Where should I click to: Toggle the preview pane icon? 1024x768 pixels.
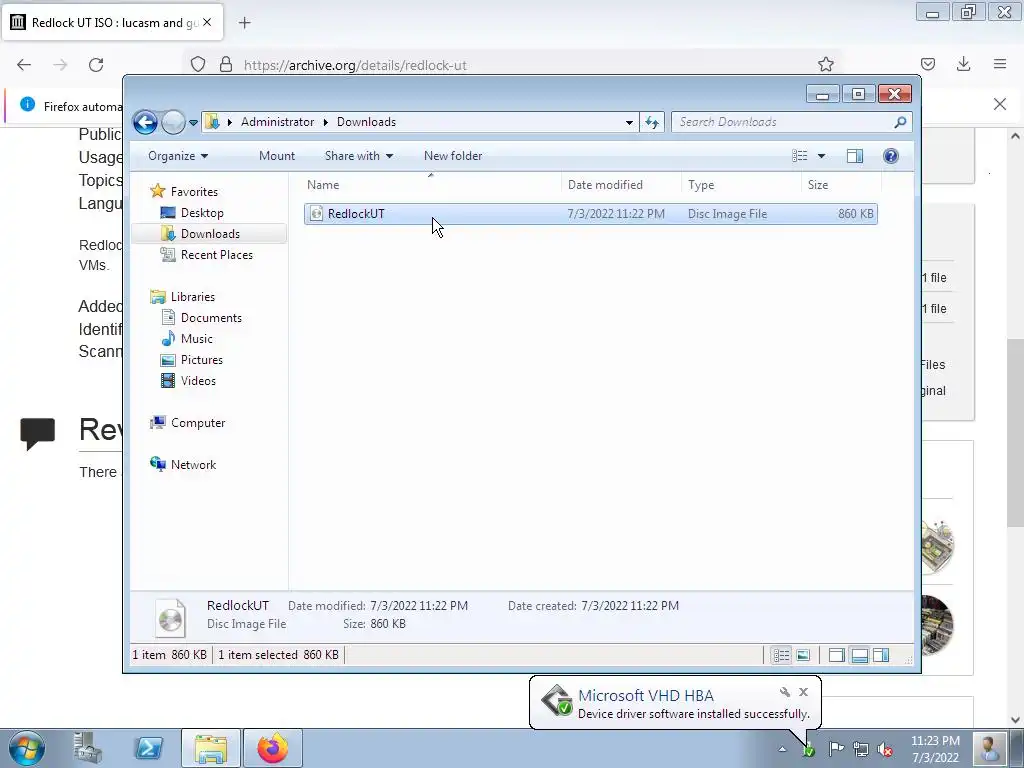tap(855, 156)
